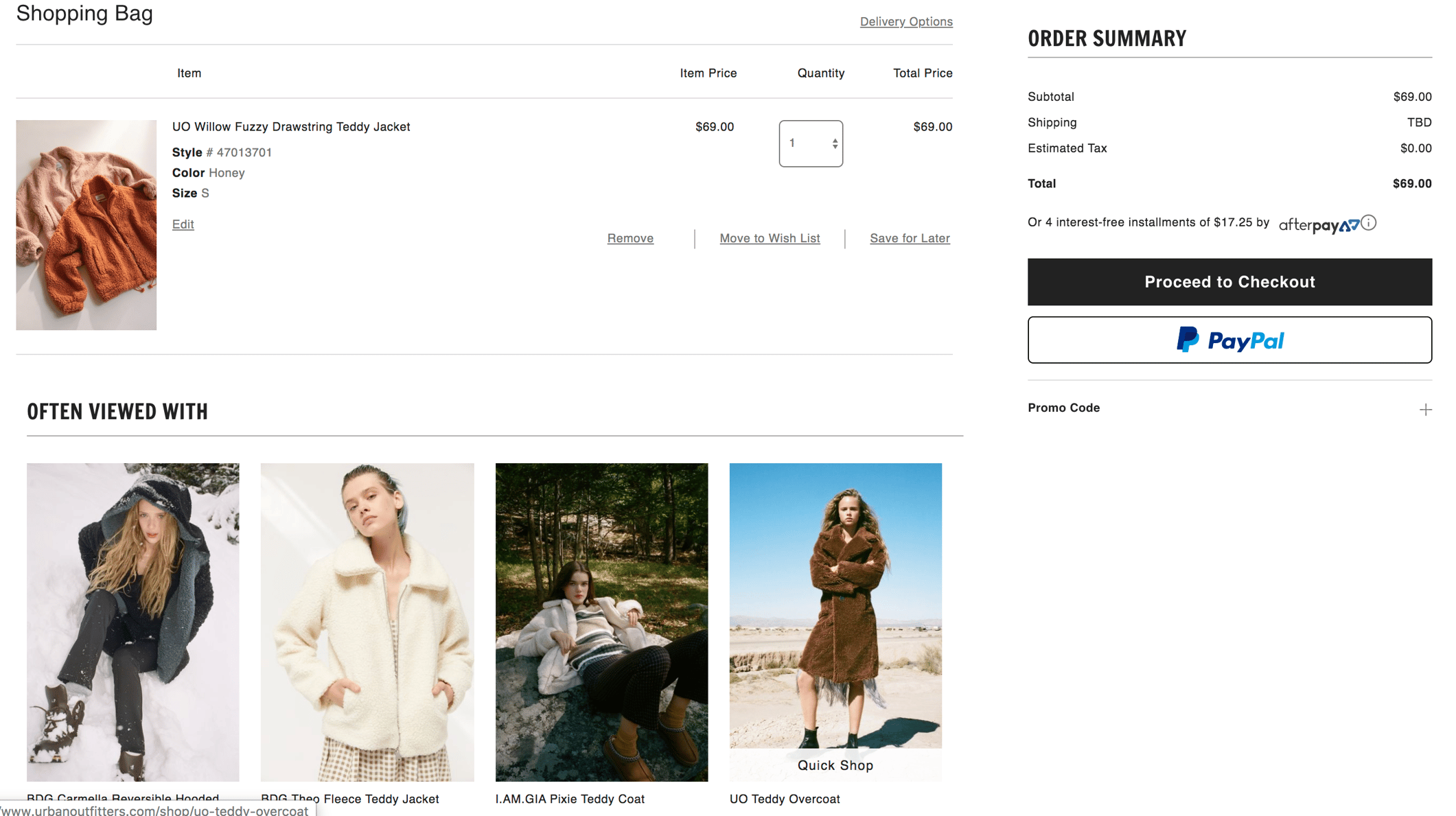Move the jacket to Wish List

pyautogui.click(x=770, y=238)
